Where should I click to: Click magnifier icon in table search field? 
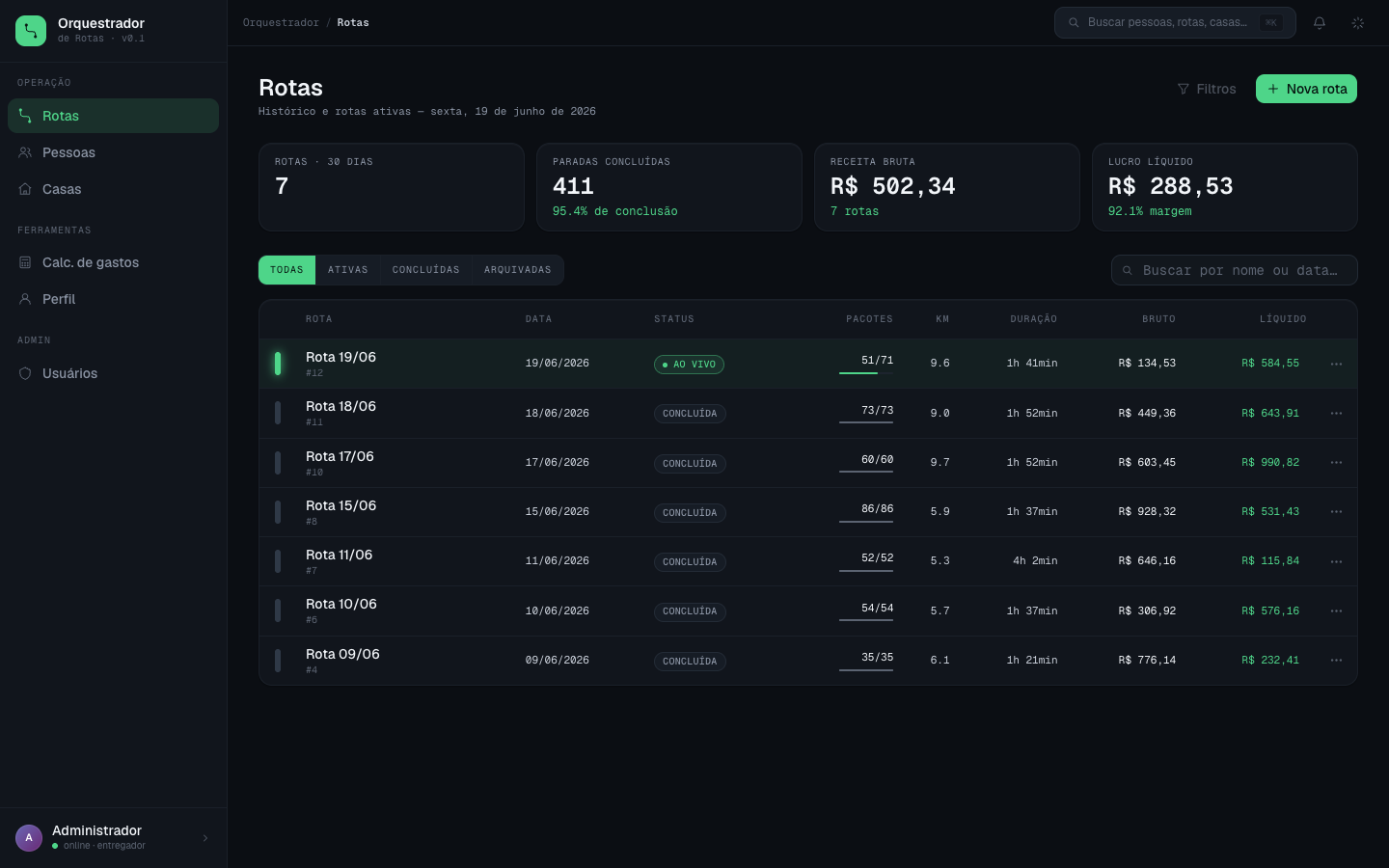click(x=1128, y=270)
